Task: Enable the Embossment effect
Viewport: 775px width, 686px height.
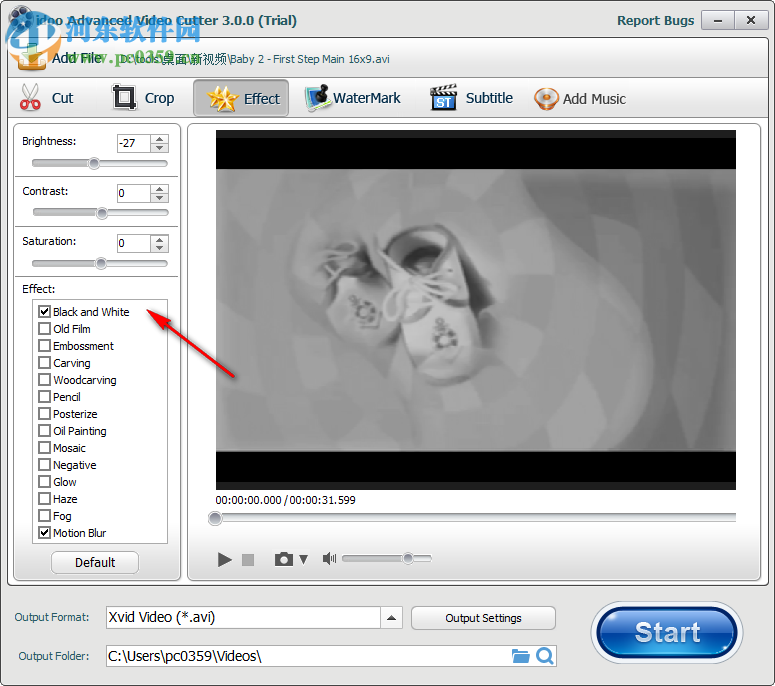Action: 44,345
